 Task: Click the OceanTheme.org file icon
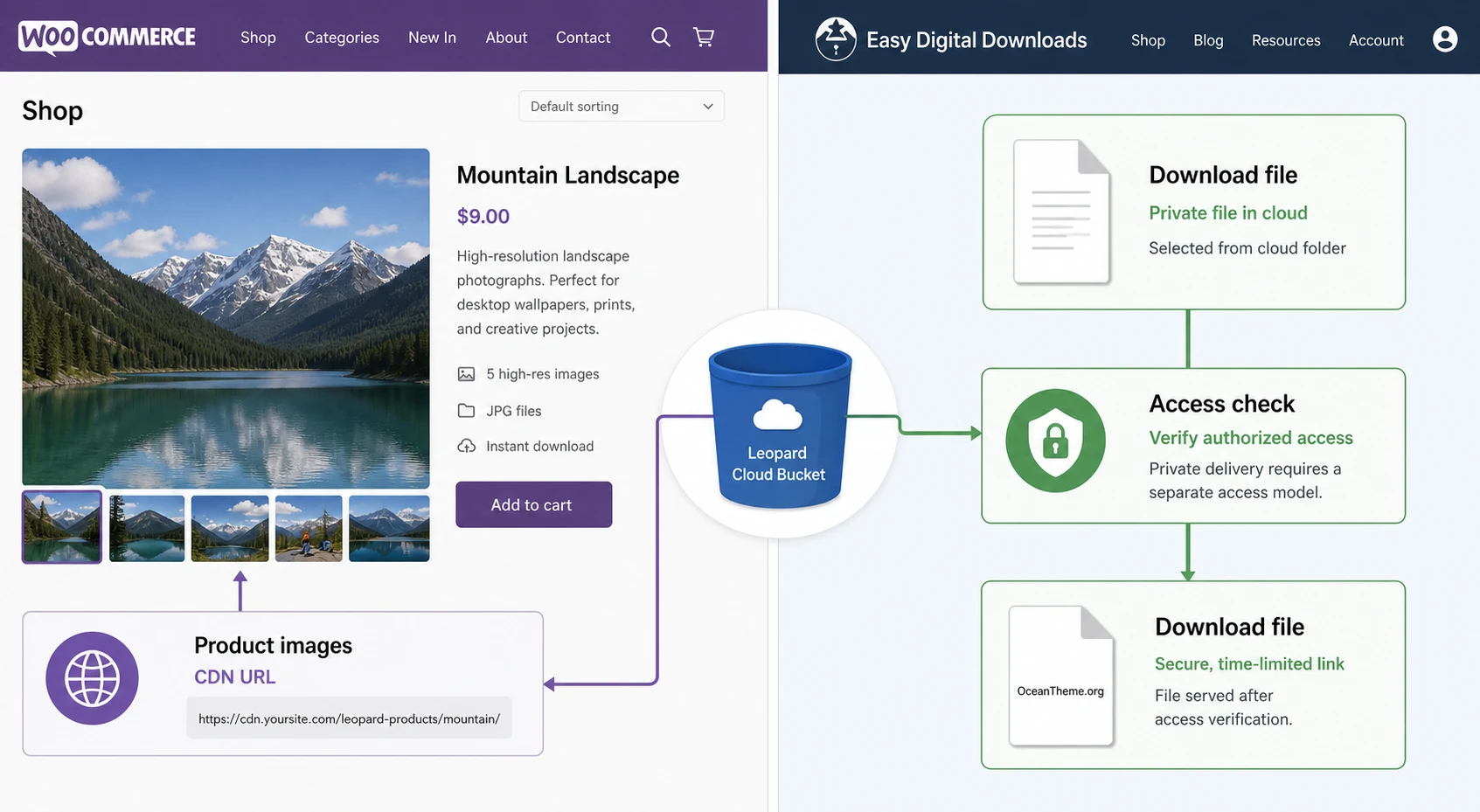click(x=1061, y=676)
